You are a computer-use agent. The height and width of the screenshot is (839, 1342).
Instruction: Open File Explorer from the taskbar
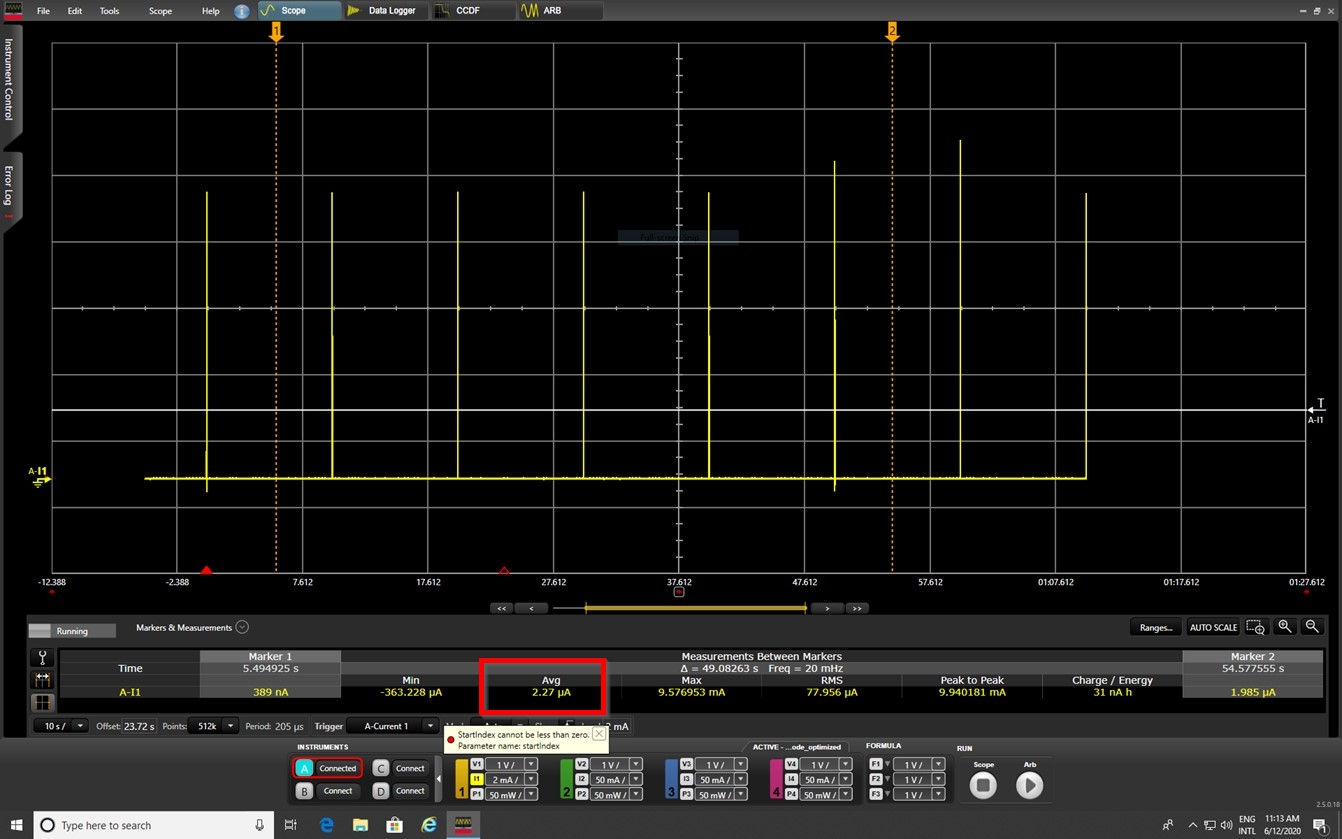pos(360,825)
